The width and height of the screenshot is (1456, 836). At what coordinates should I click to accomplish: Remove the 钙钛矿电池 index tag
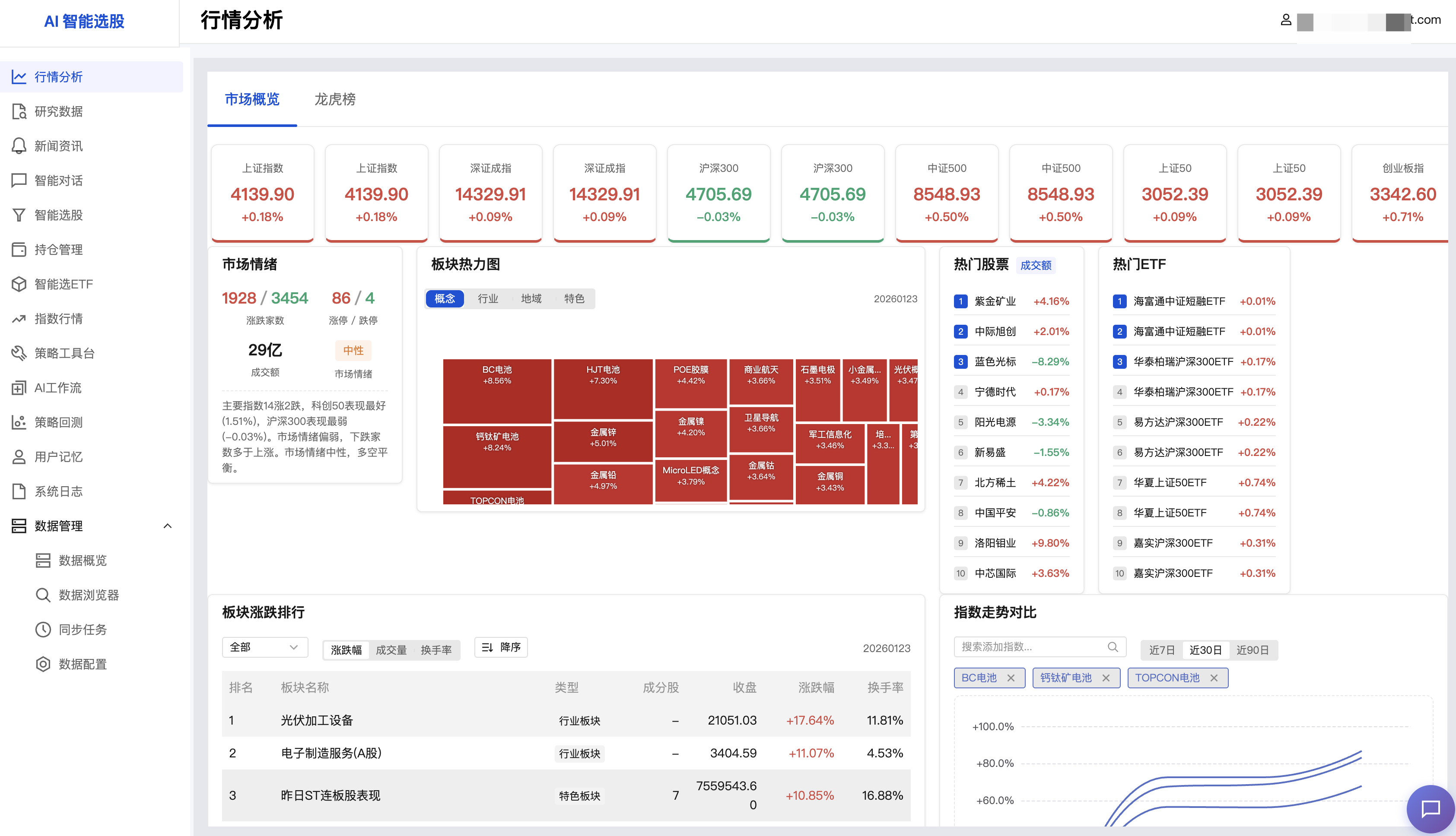(1106, 678)
